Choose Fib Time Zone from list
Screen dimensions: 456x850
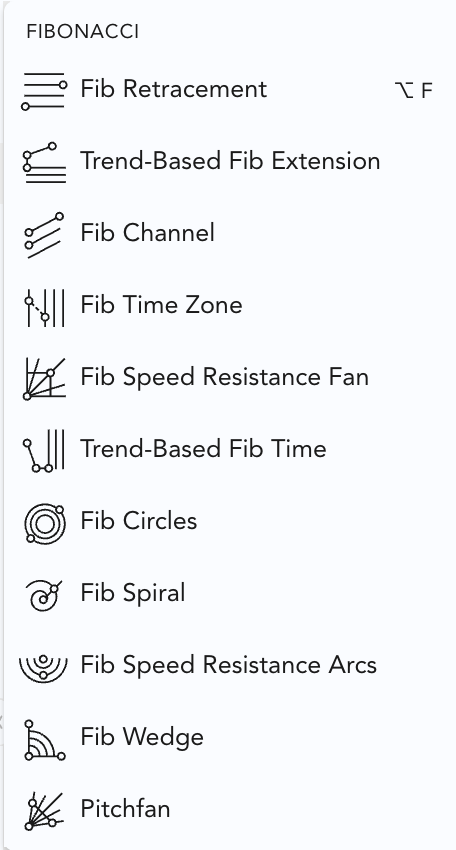pyautogui.click(x=161, y=304)
